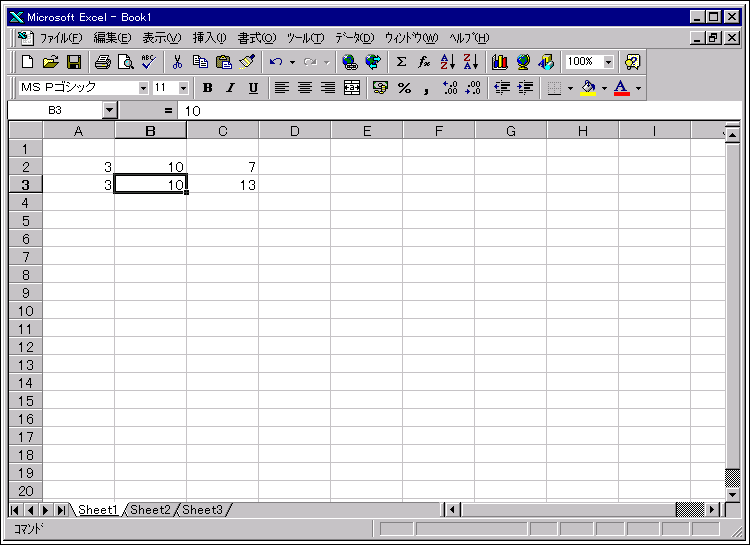This screenshot has width=750, height=545.
Task: Click the formula bar showing 10
Action: click(x=459, y=111)
